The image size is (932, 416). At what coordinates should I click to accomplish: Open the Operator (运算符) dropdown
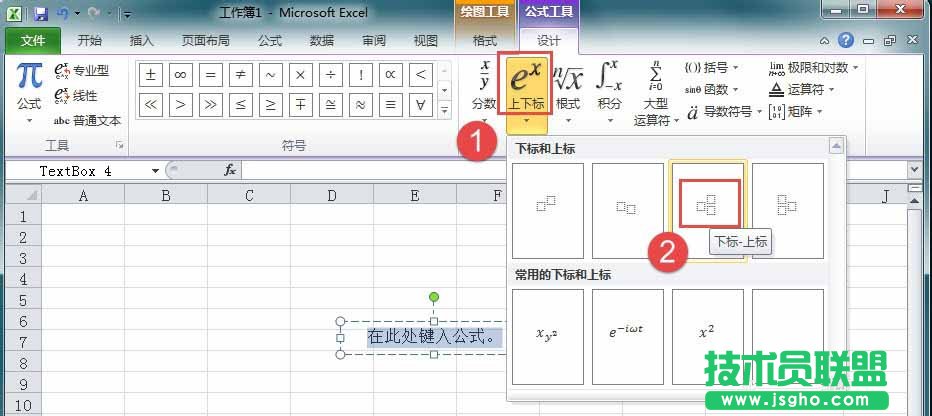pos(802,90)
